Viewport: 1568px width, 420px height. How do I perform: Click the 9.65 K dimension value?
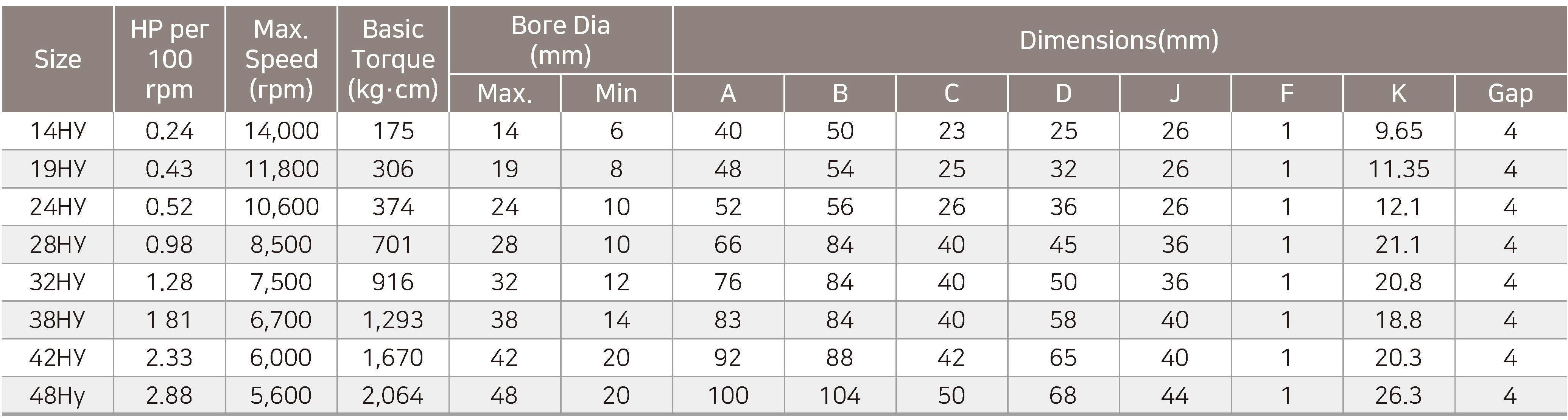1398,131
